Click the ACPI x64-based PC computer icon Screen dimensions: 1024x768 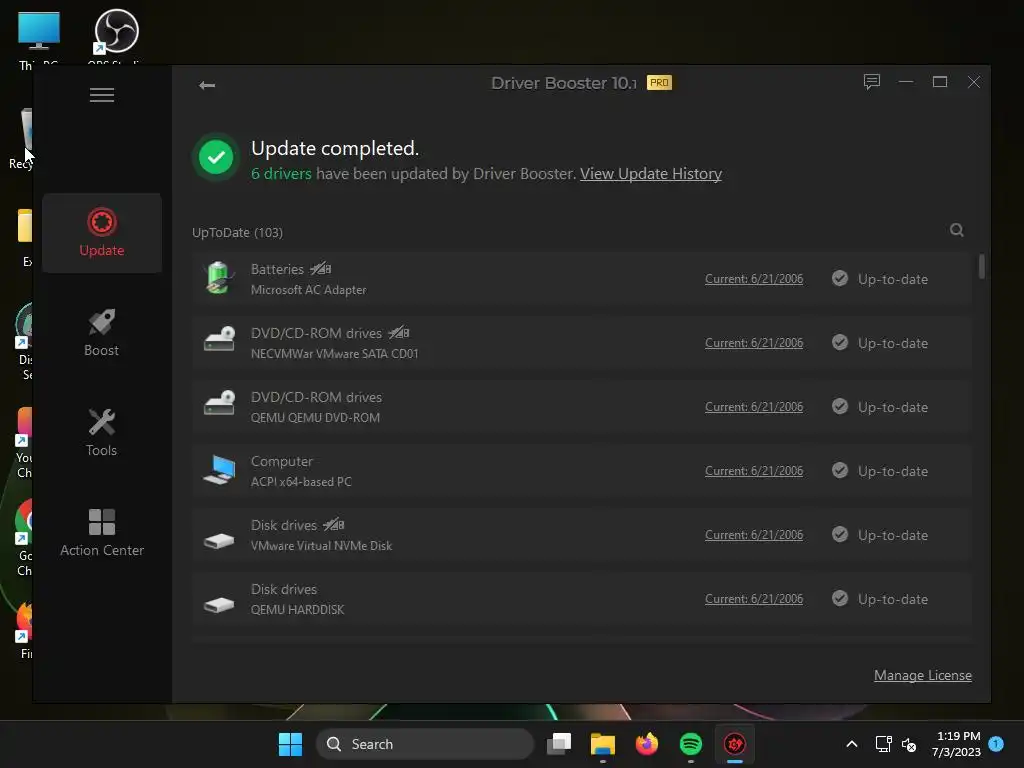(219, 470)
